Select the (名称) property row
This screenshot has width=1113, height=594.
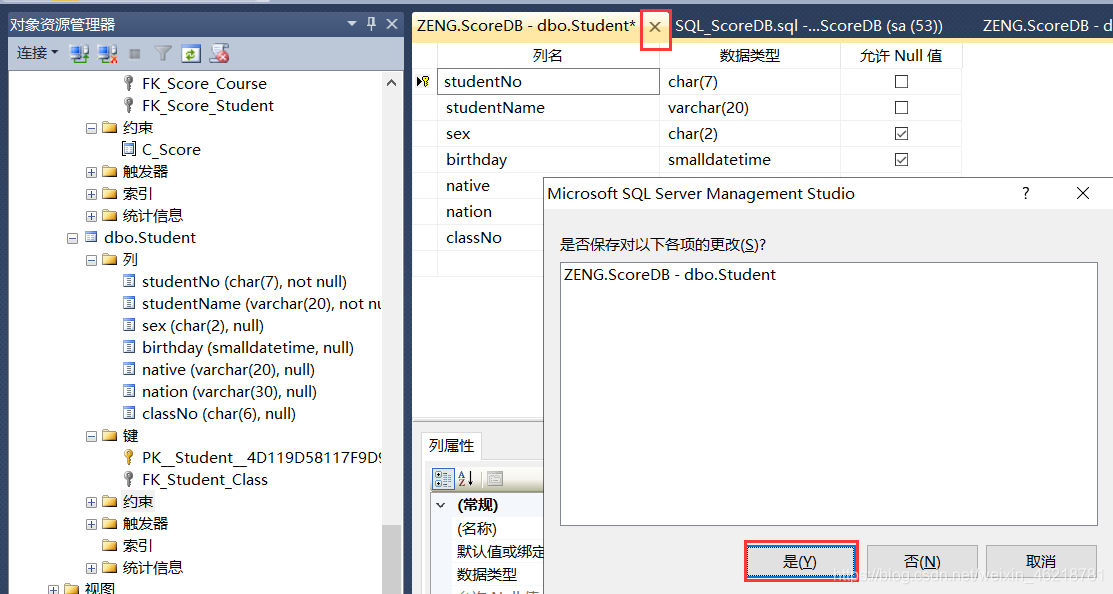499,529
